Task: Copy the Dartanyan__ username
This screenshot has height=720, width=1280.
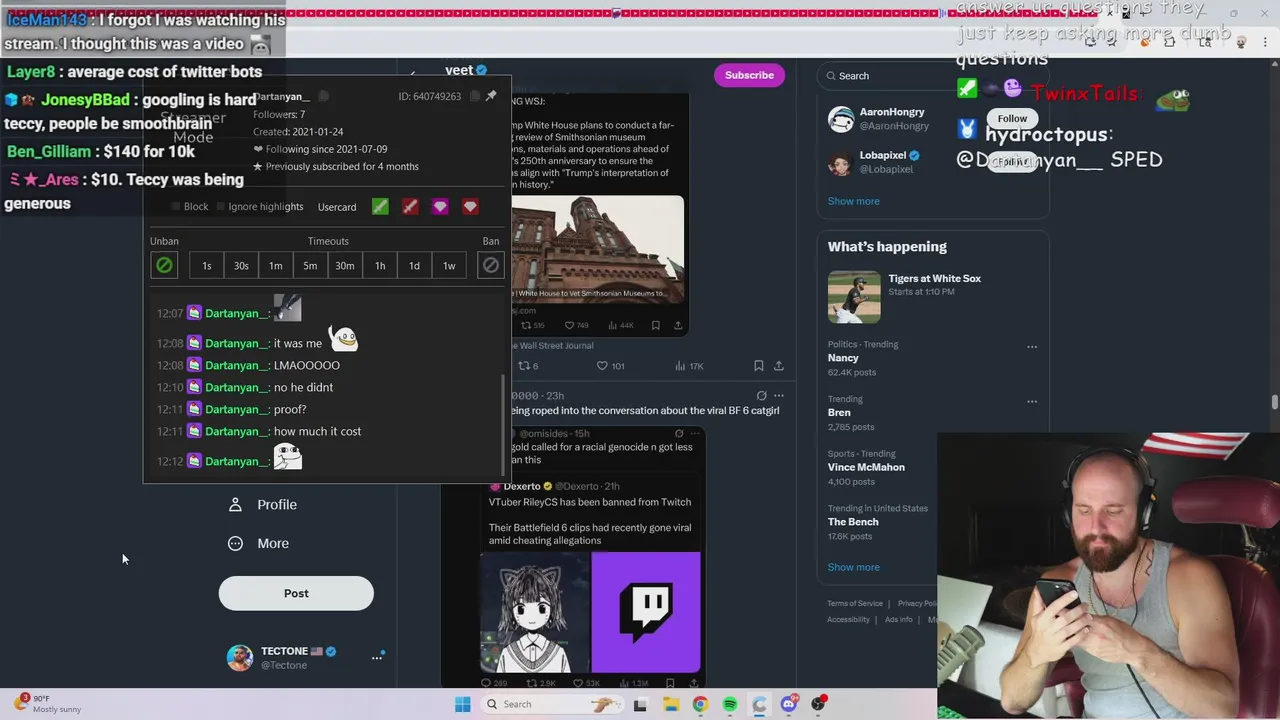Action: coord(323,96)
